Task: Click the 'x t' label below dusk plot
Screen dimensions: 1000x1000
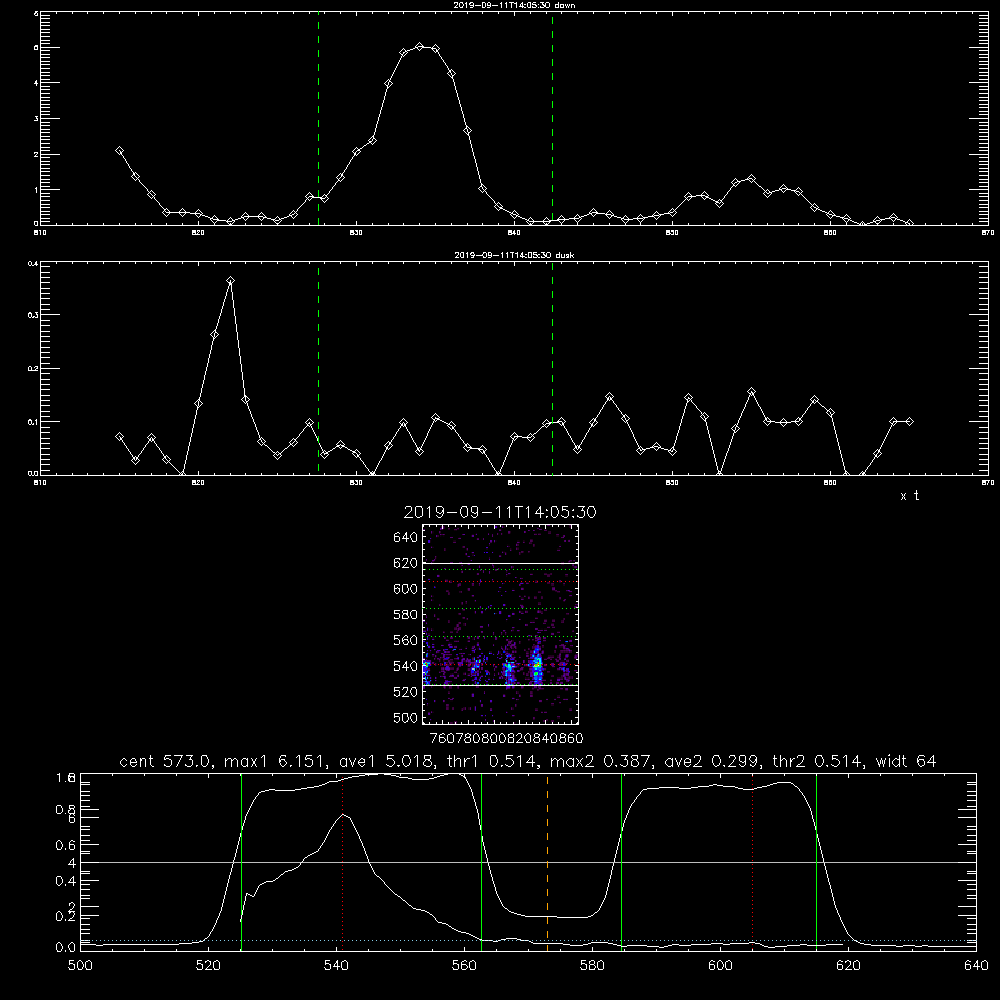Action: click(x=909, y=496)
